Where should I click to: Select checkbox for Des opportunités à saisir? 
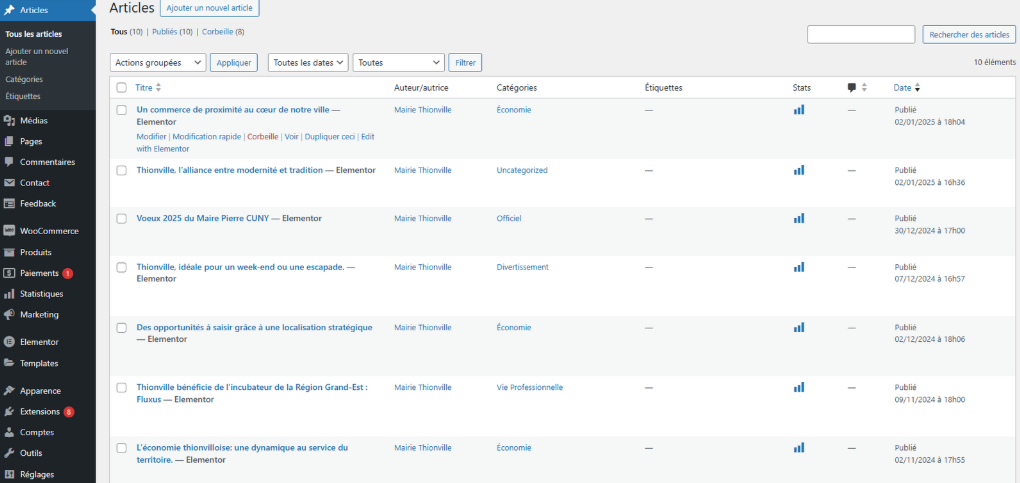122,328
